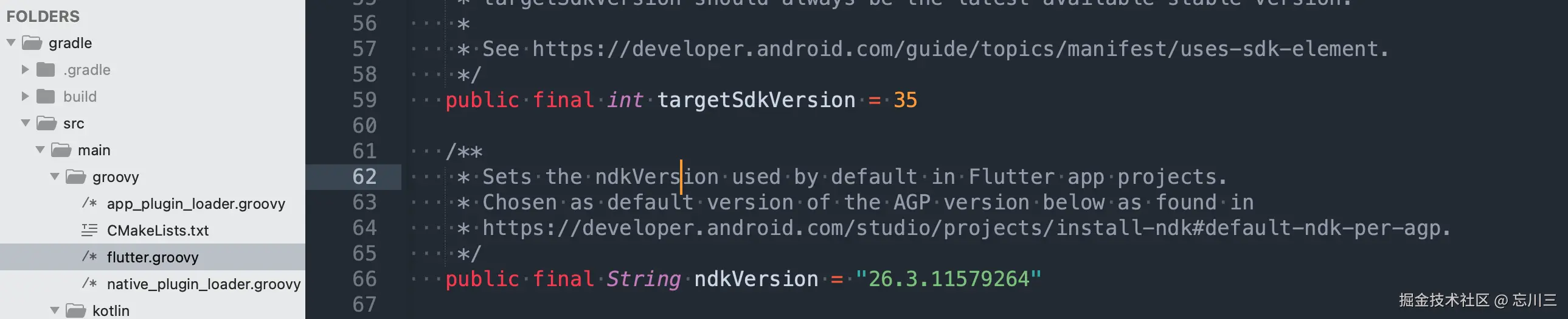Collapse the main folder arrow

point(40,150)
